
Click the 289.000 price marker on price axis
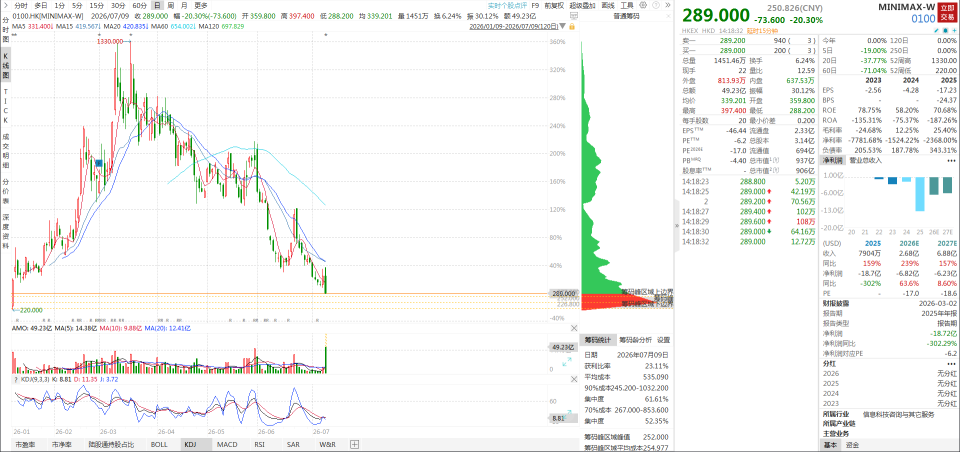(564, 293)
